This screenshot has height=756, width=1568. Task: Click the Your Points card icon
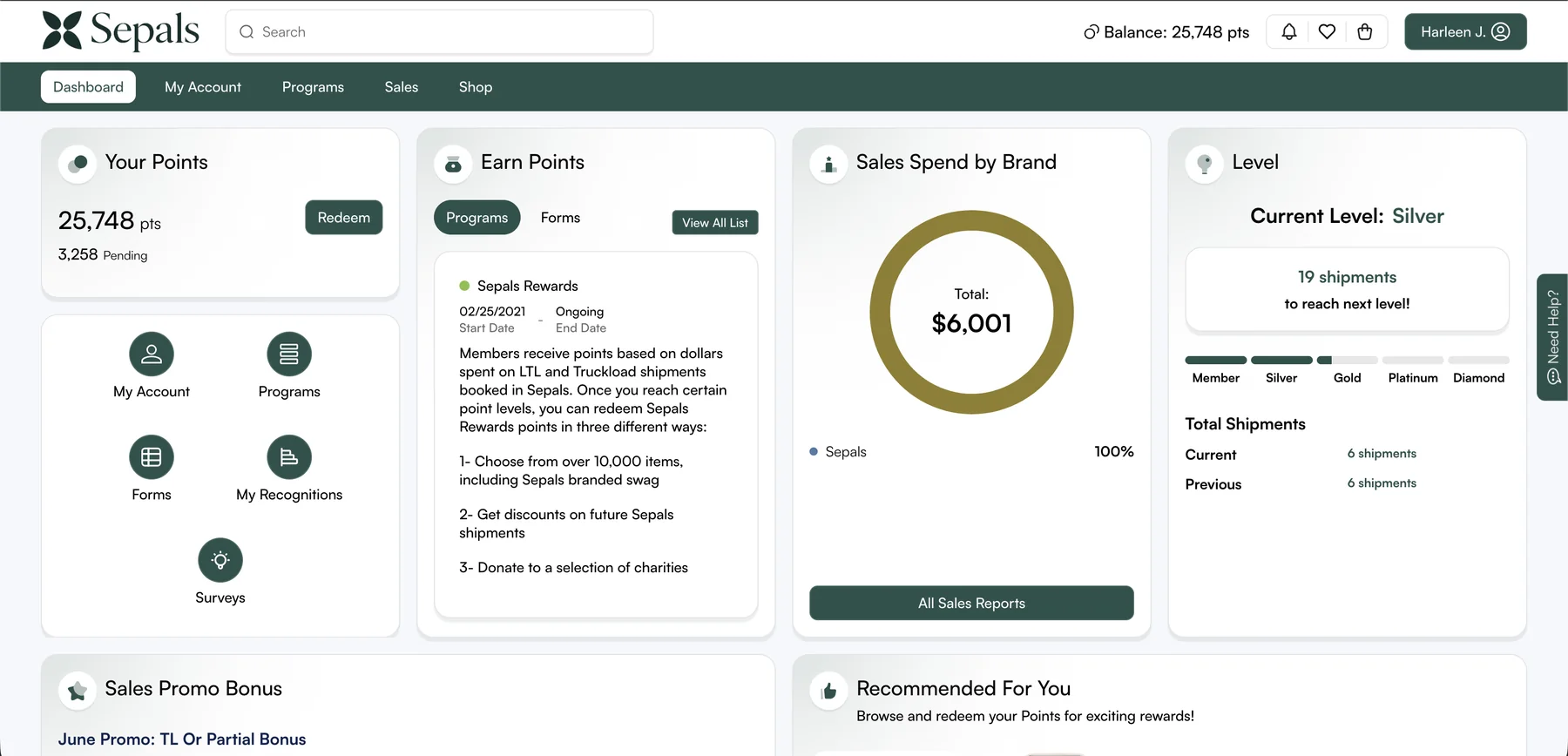pyautogui.click(x=78, y=163)
